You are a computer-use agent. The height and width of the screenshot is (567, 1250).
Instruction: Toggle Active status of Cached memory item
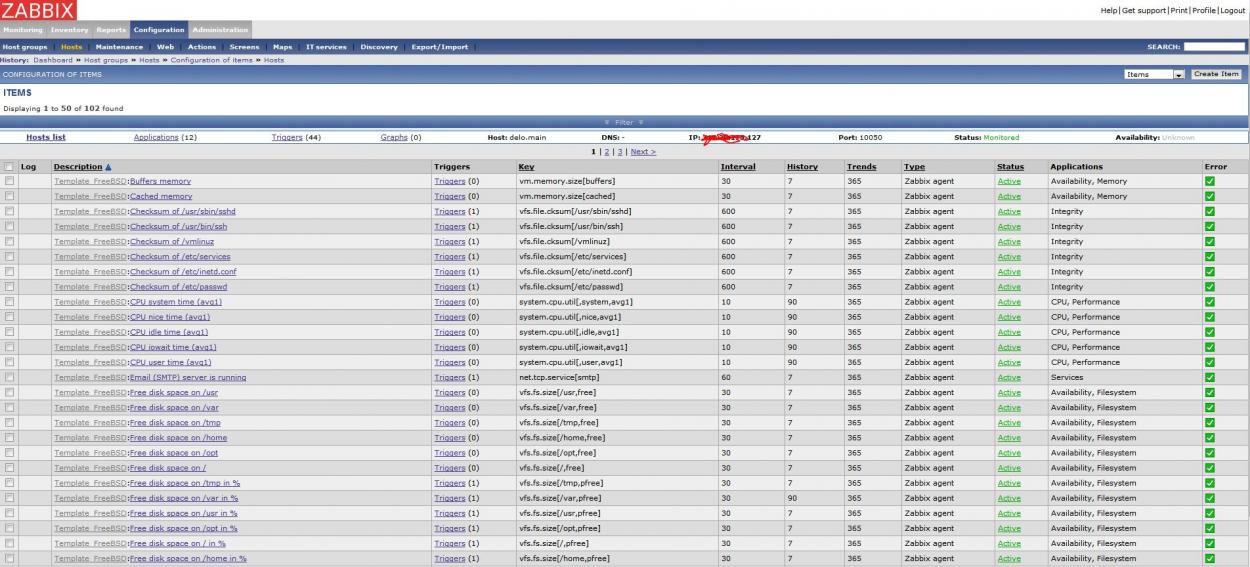click(x=1009, y=196)
